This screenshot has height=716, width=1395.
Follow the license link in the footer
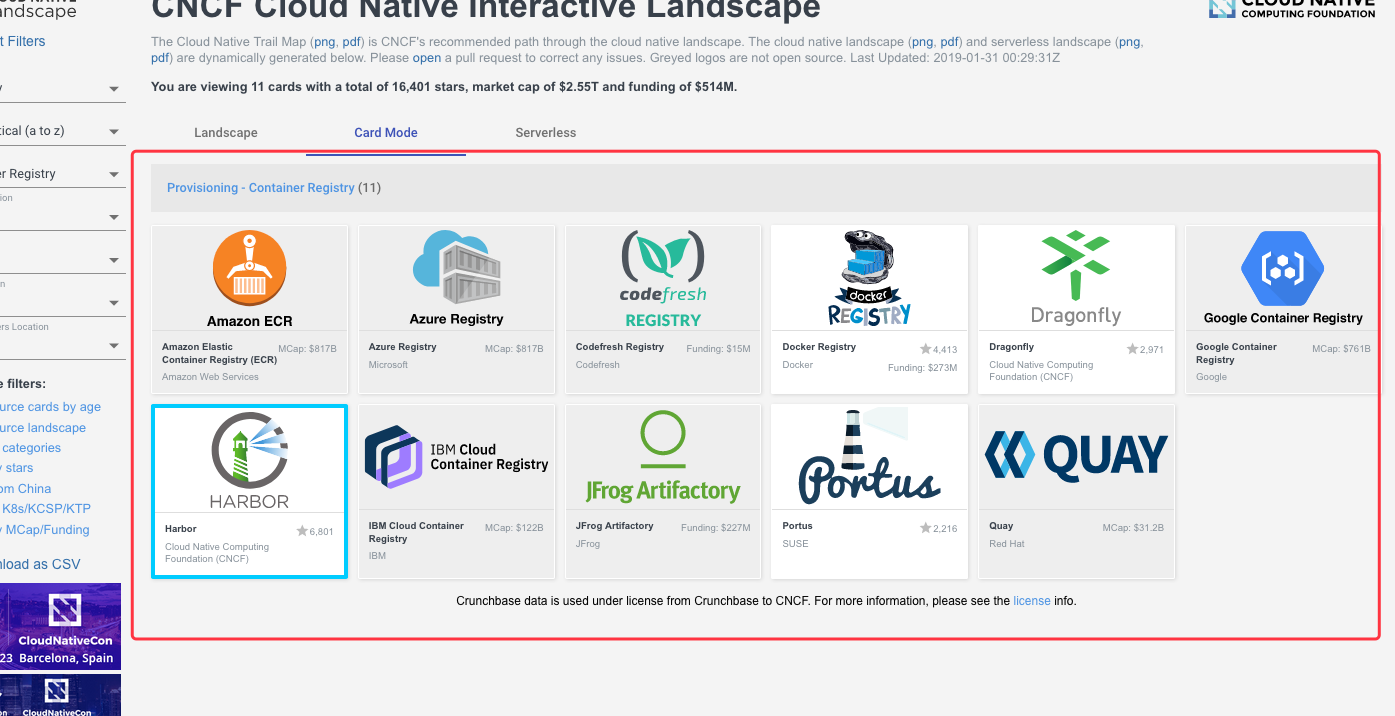(x=1031, y=601)
